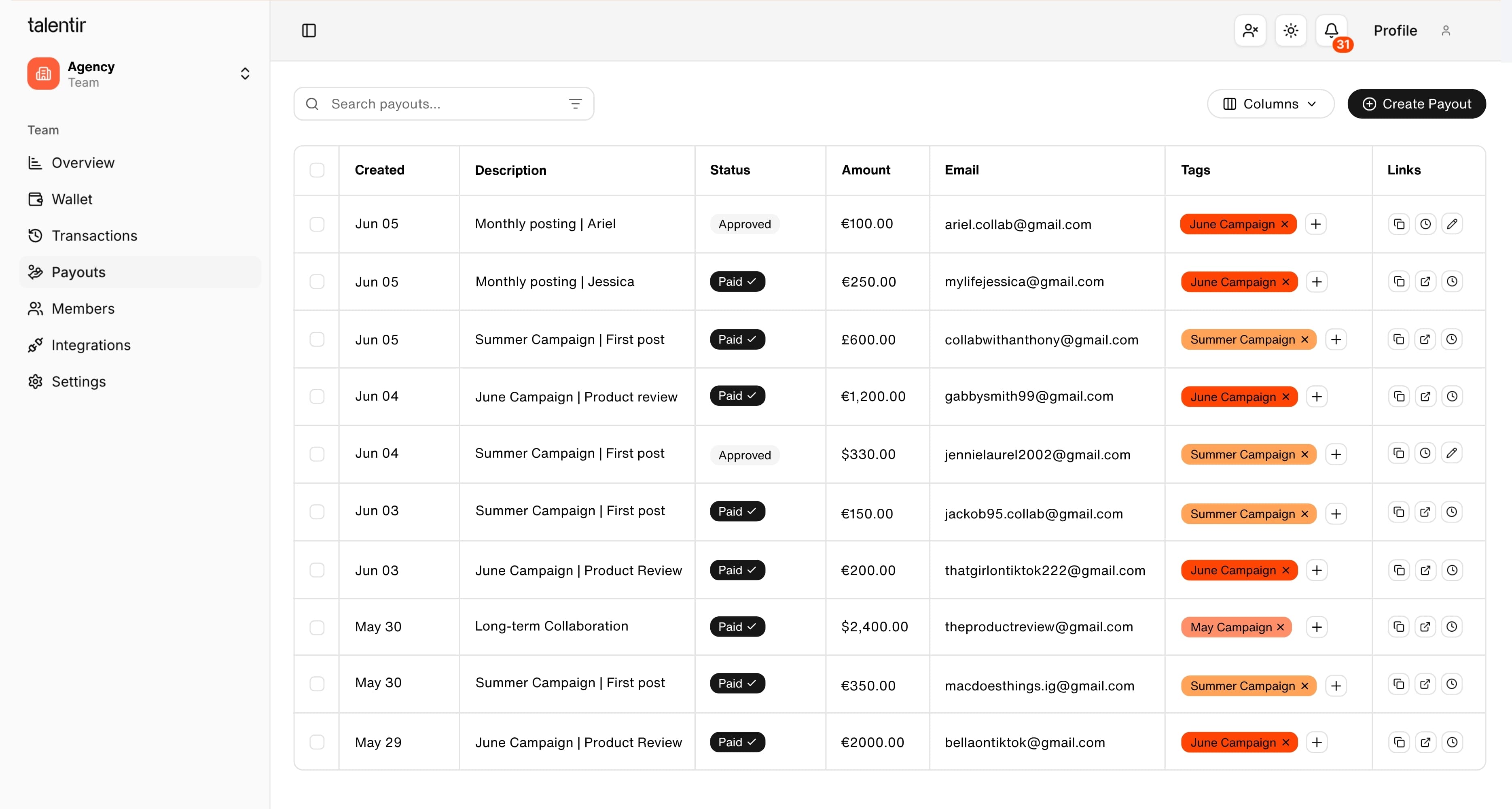This screenshot has height=809, width=1512.
Task: Open external link for Jessica payout
Action: tap(1426, 281)
